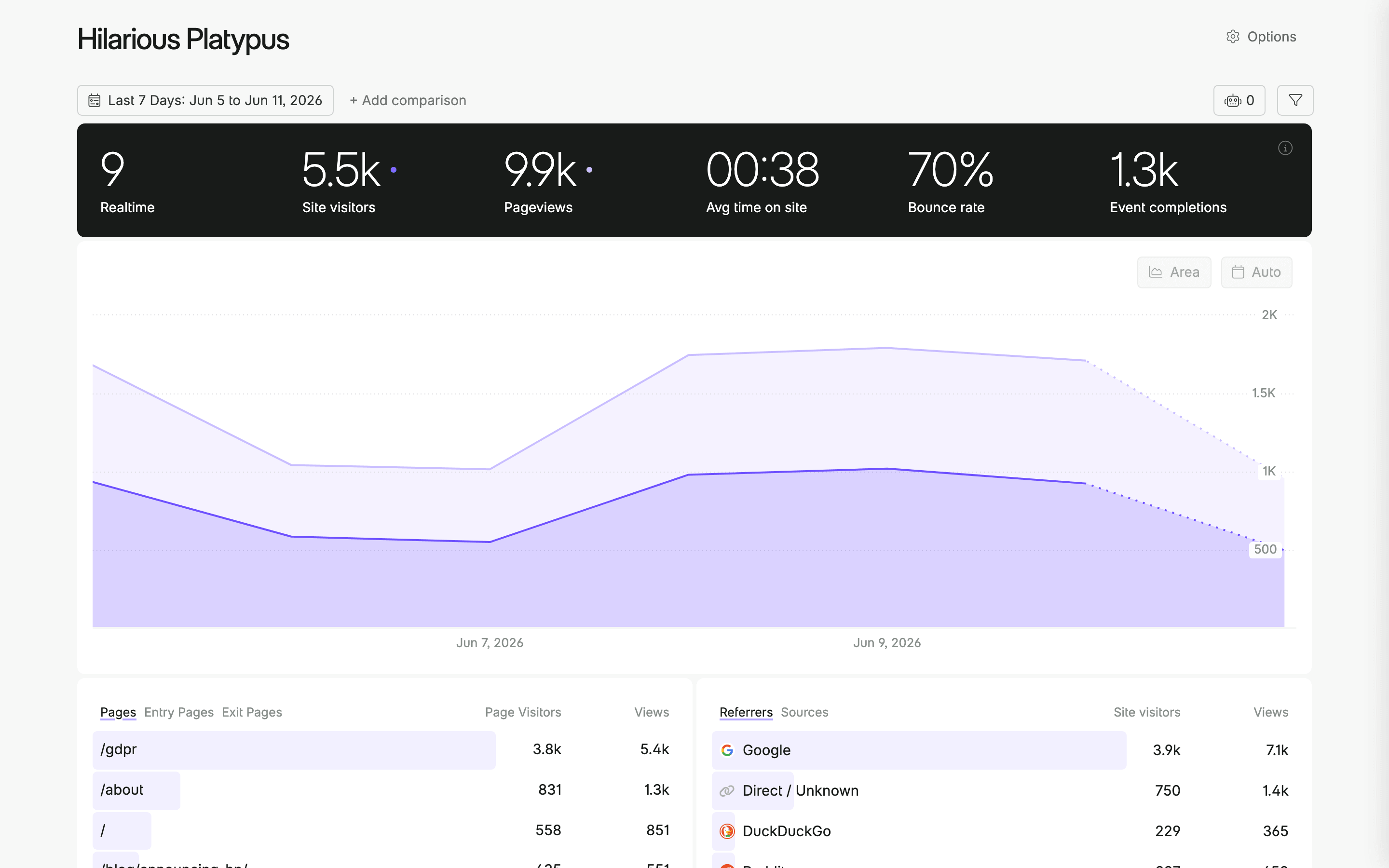Viewport: 1389px width, 868px height.
Task: Click Views header in Referrers panel
Action: [1271, 712]
